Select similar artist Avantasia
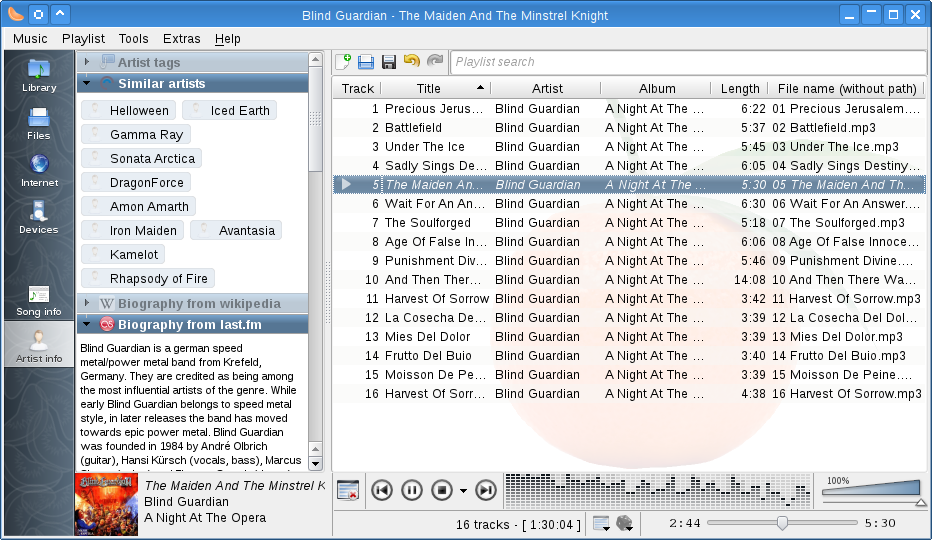Screen dimensions: 932x540 coord(236,231)
